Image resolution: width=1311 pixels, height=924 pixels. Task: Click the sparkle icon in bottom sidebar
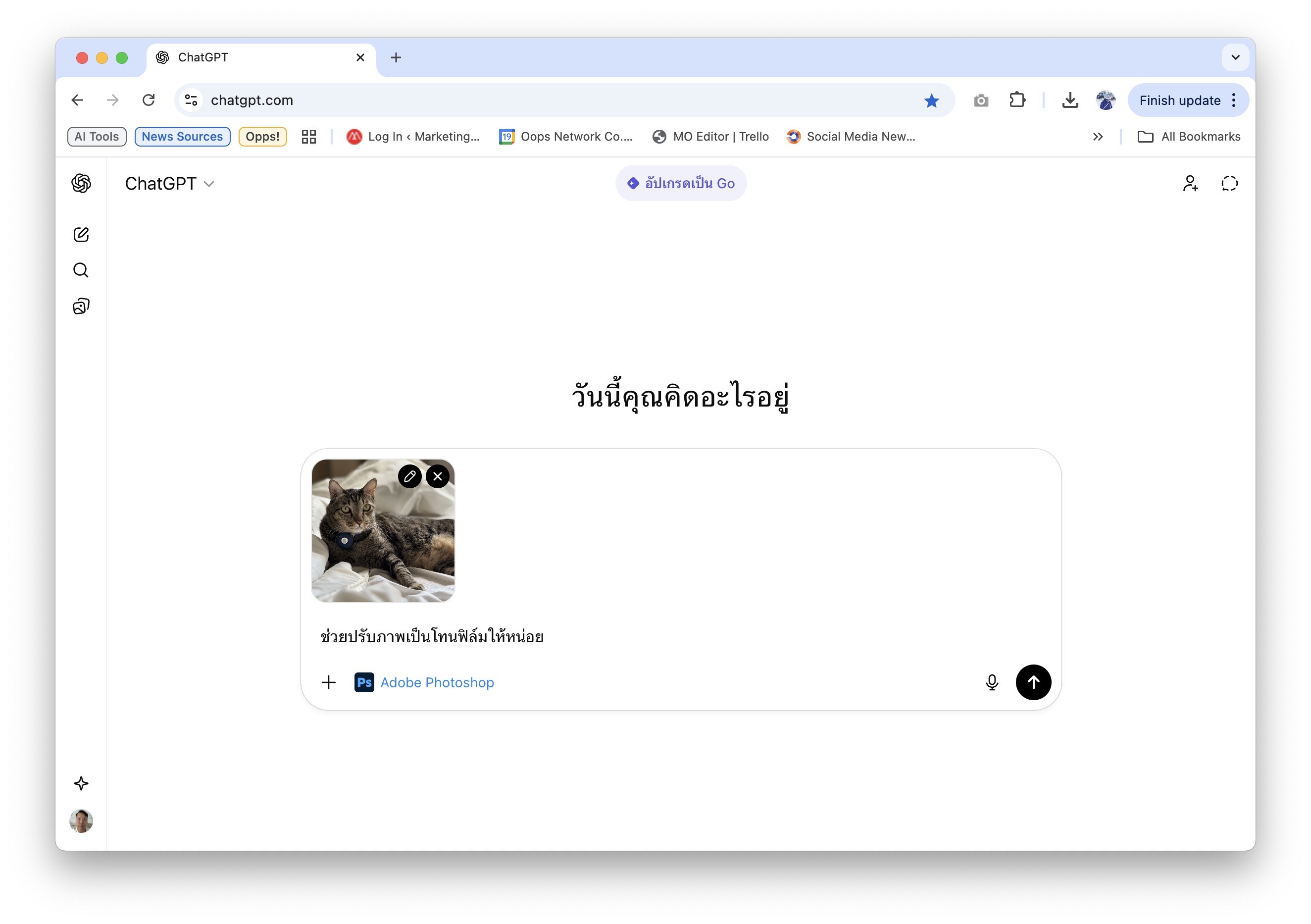pos(81,783)
